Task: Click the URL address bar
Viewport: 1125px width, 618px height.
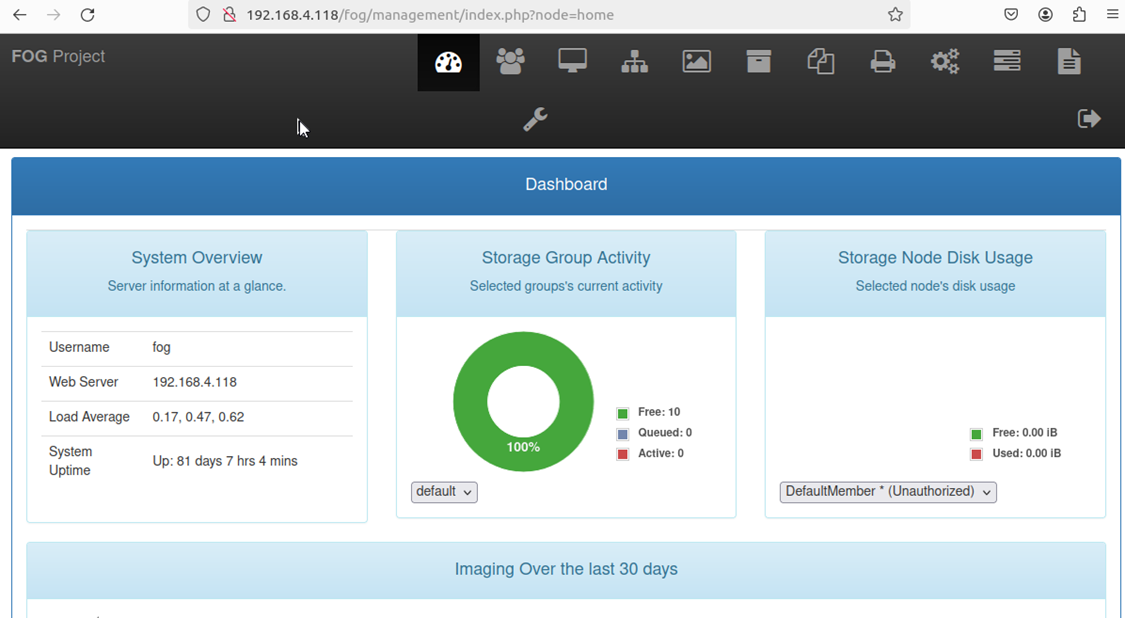Action: click(x=549, y=14)
